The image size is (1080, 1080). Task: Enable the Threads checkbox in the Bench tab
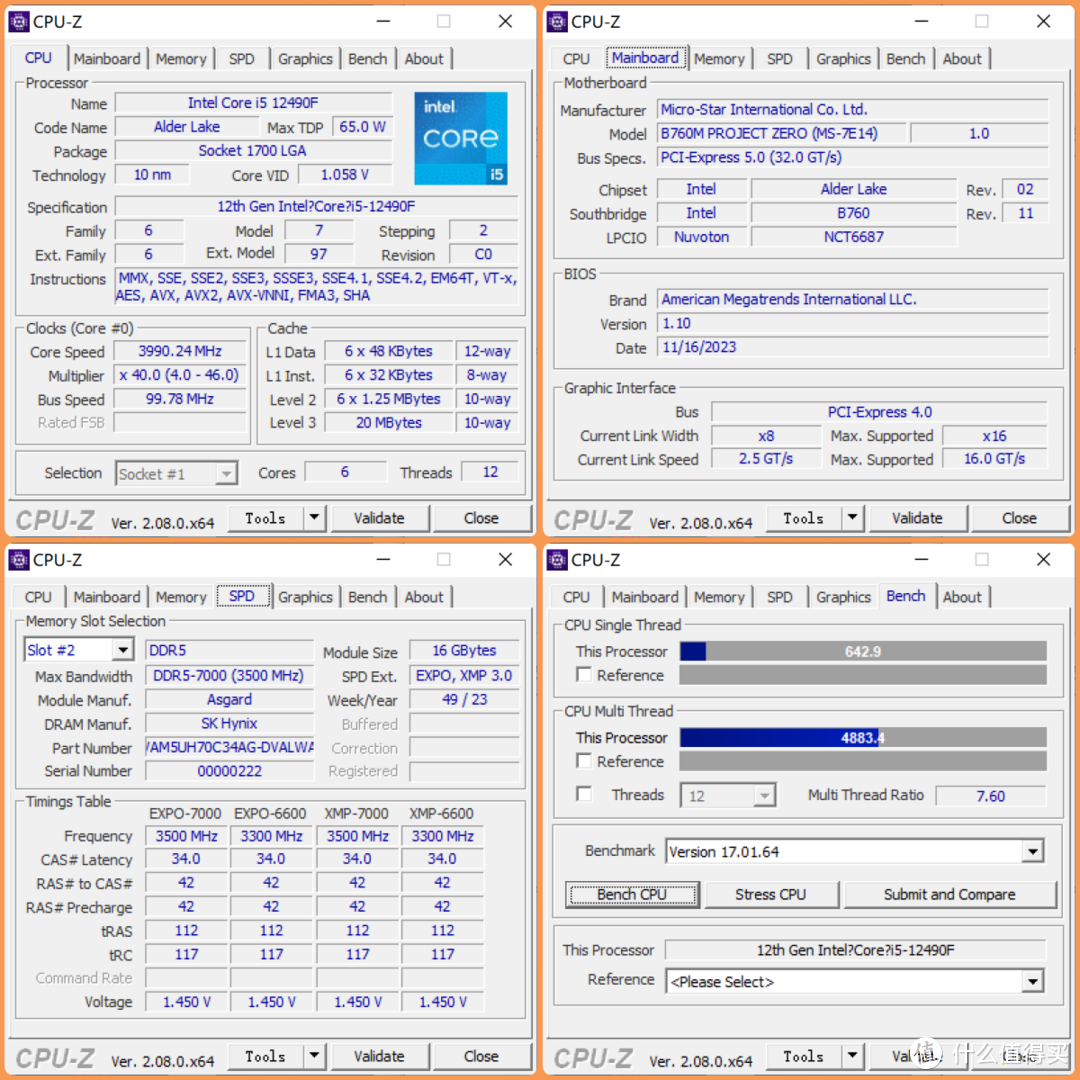point(585,794)
